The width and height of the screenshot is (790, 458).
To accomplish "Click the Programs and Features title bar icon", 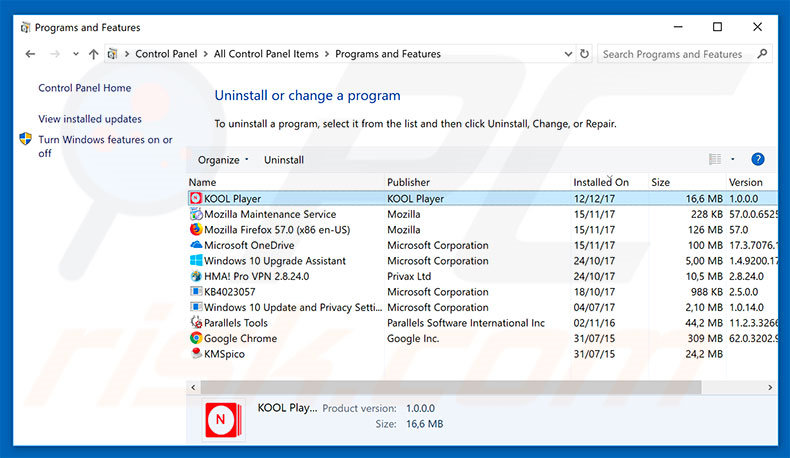I will [x=25, y=28].
